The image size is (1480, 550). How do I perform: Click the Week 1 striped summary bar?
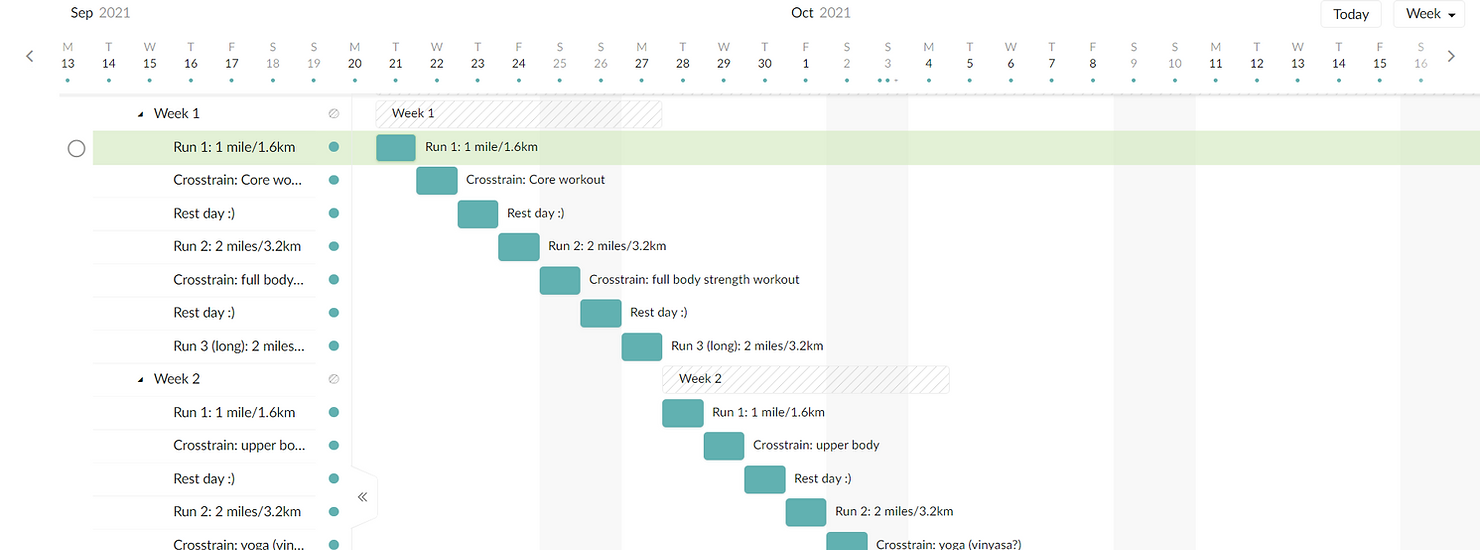(x=518, y=114)
